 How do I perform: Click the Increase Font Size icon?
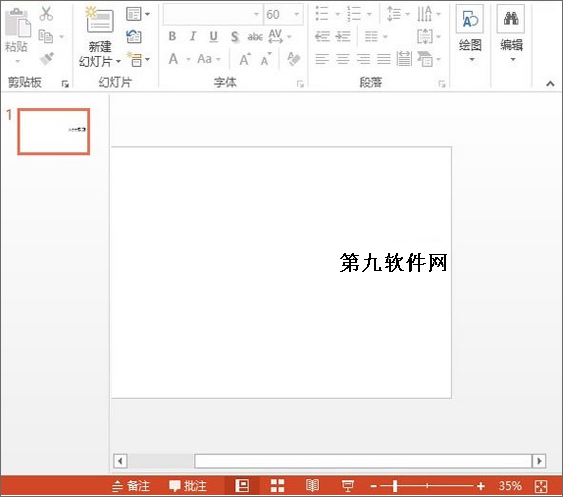click(x=245, y=59)
